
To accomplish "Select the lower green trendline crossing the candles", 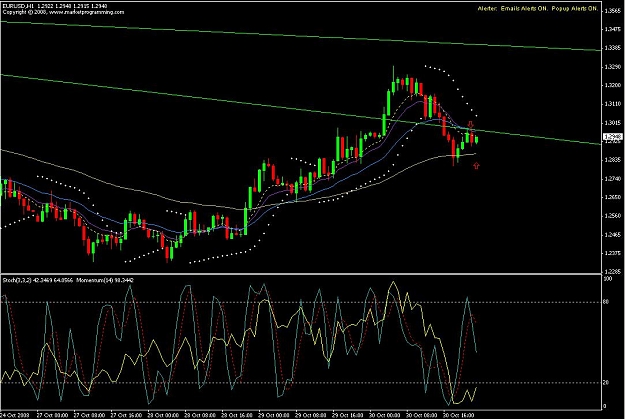I will (x=300, y=109).
